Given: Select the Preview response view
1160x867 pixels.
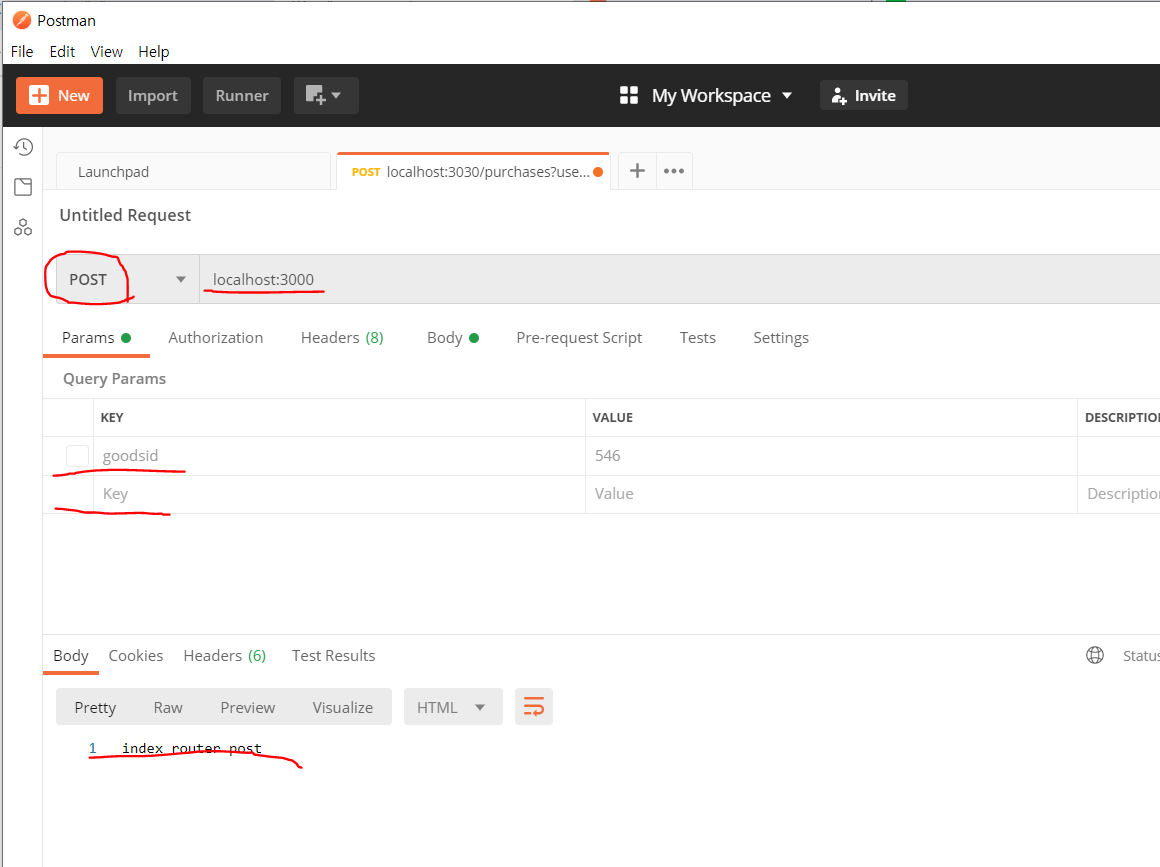Looking at the screenshot, I should (x=247, y=707).
